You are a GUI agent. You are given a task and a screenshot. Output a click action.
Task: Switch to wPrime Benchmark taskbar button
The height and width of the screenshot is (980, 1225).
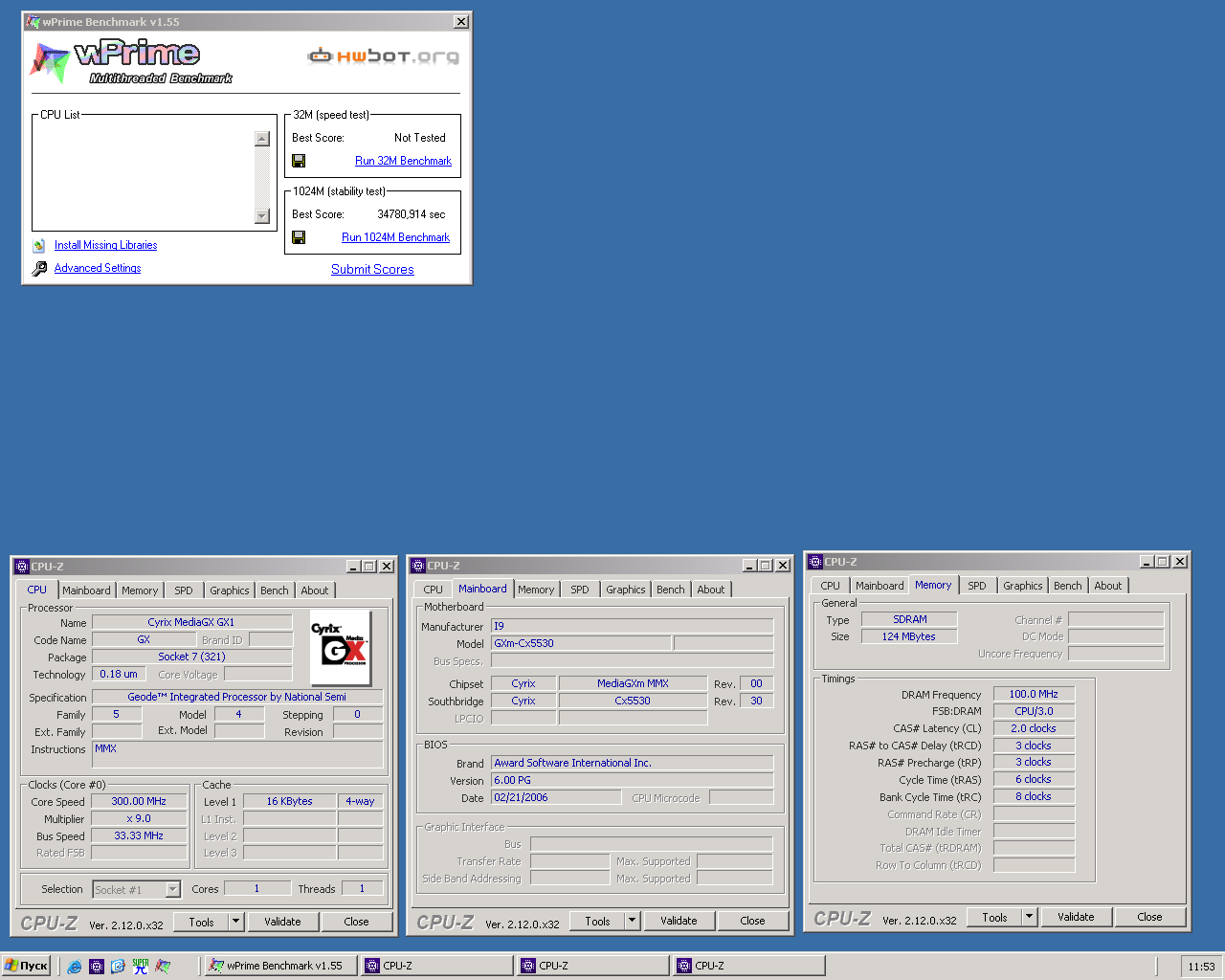(x=280, y=966)
